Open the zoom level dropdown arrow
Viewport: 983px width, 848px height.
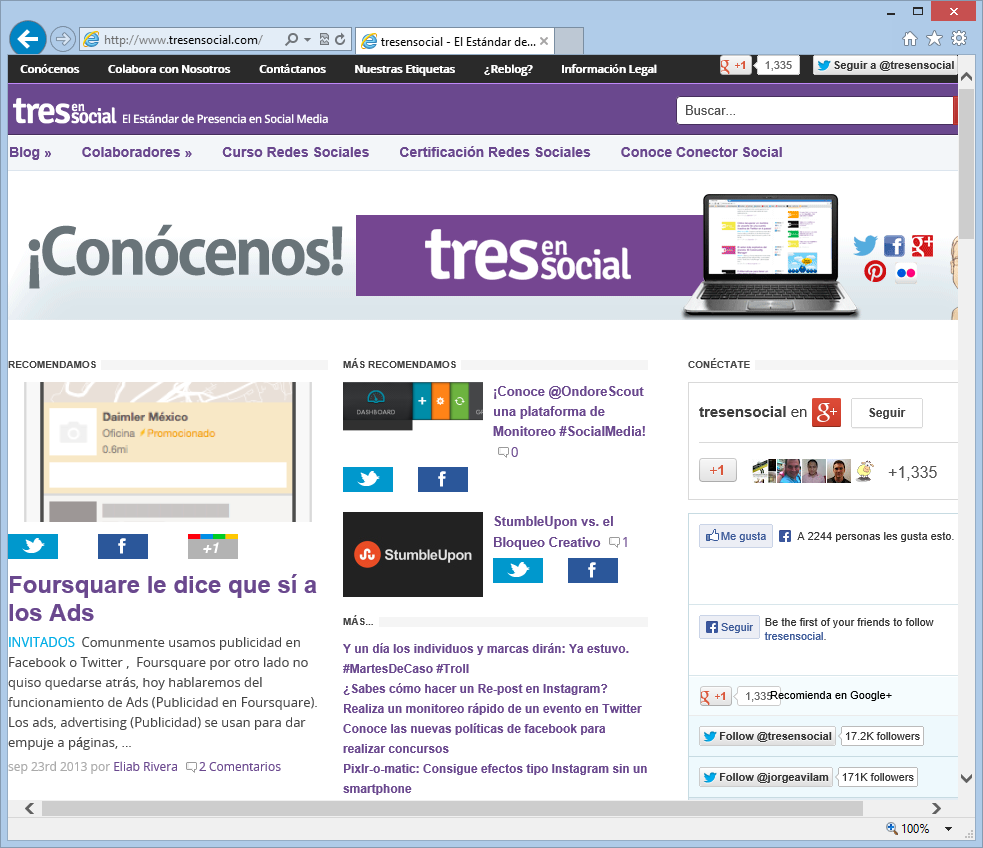[x=949, y=829]
